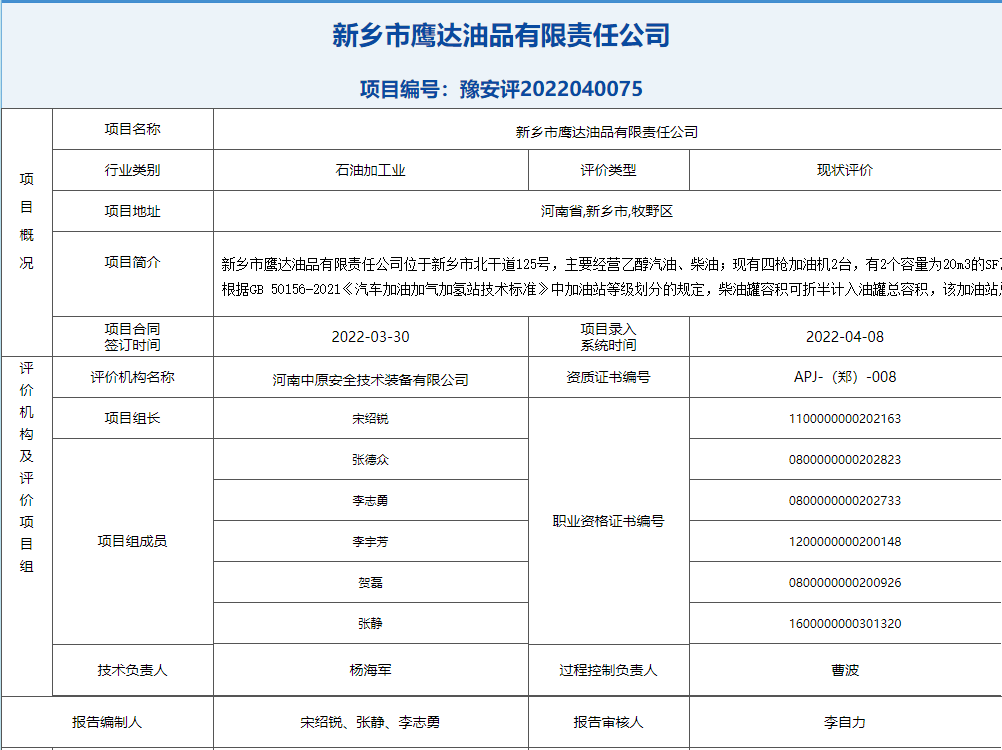1002x750 pixels.
Task: Select certificate number APJ-（郑）-008
Action: coord(845,377)
